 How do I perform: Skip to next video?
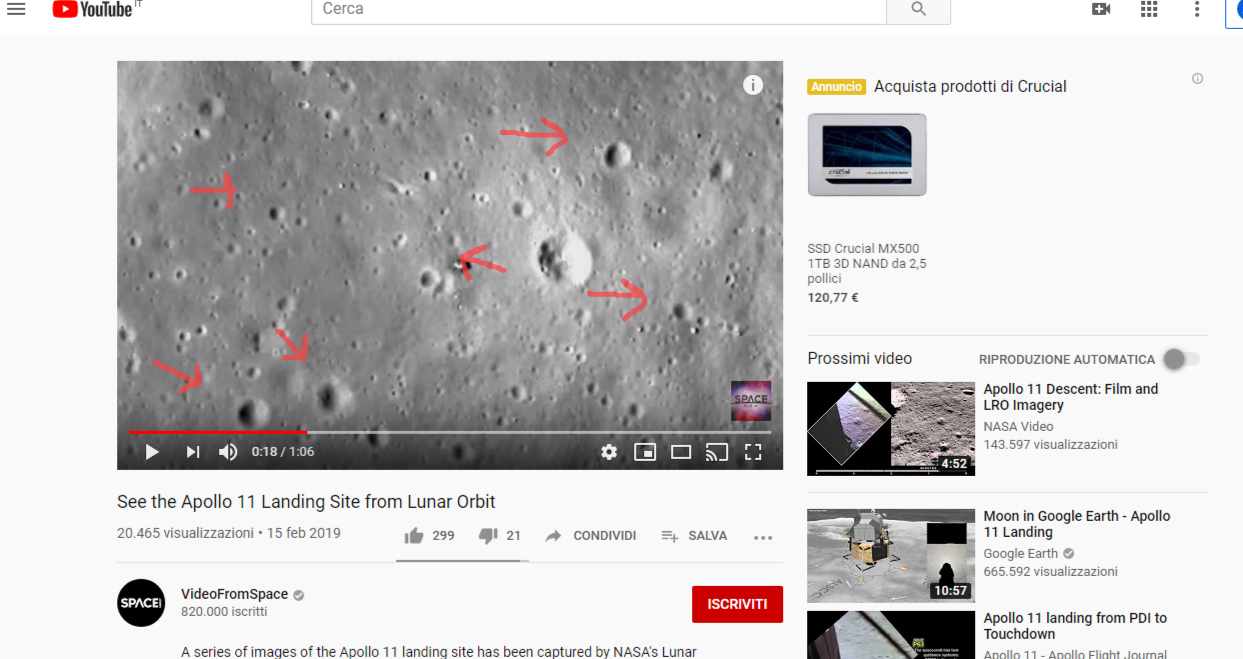193,452
